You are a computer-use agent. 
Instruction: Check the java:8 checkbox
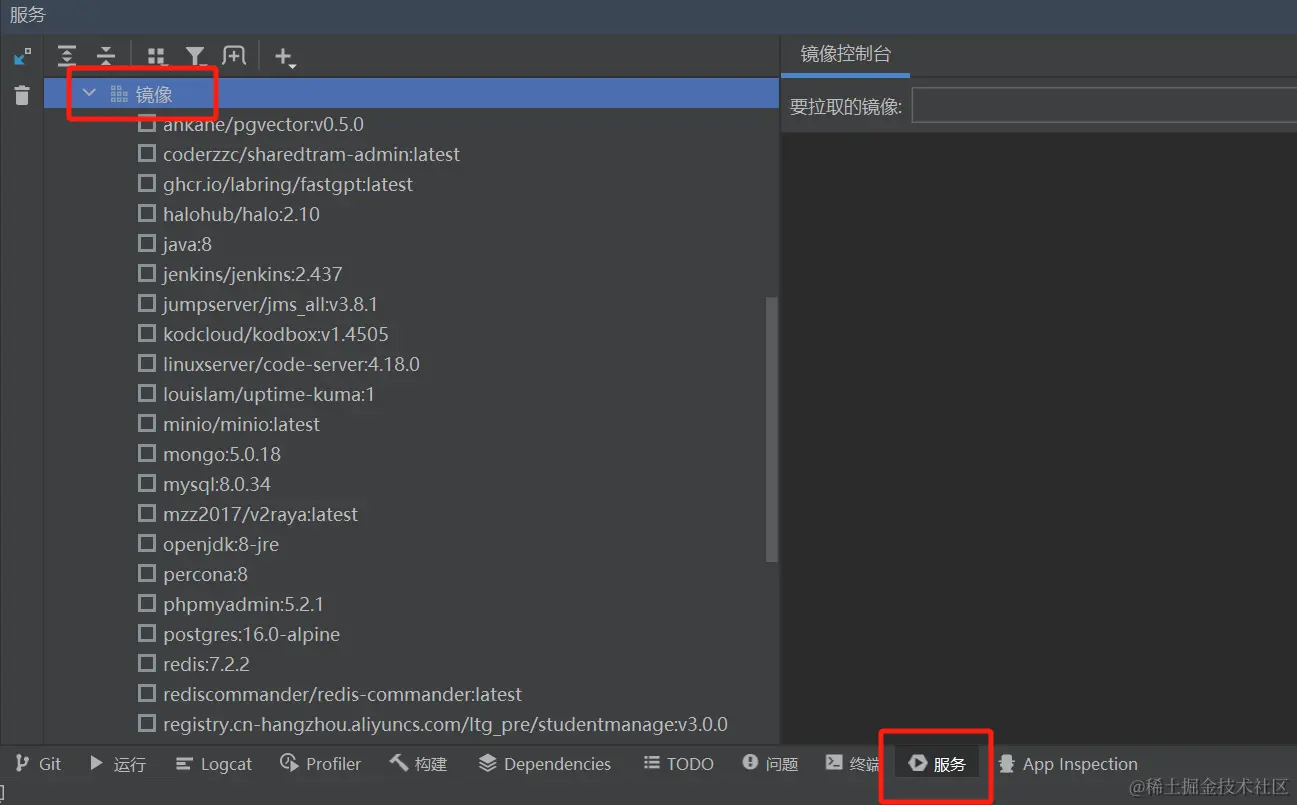(x=147, y=243)
